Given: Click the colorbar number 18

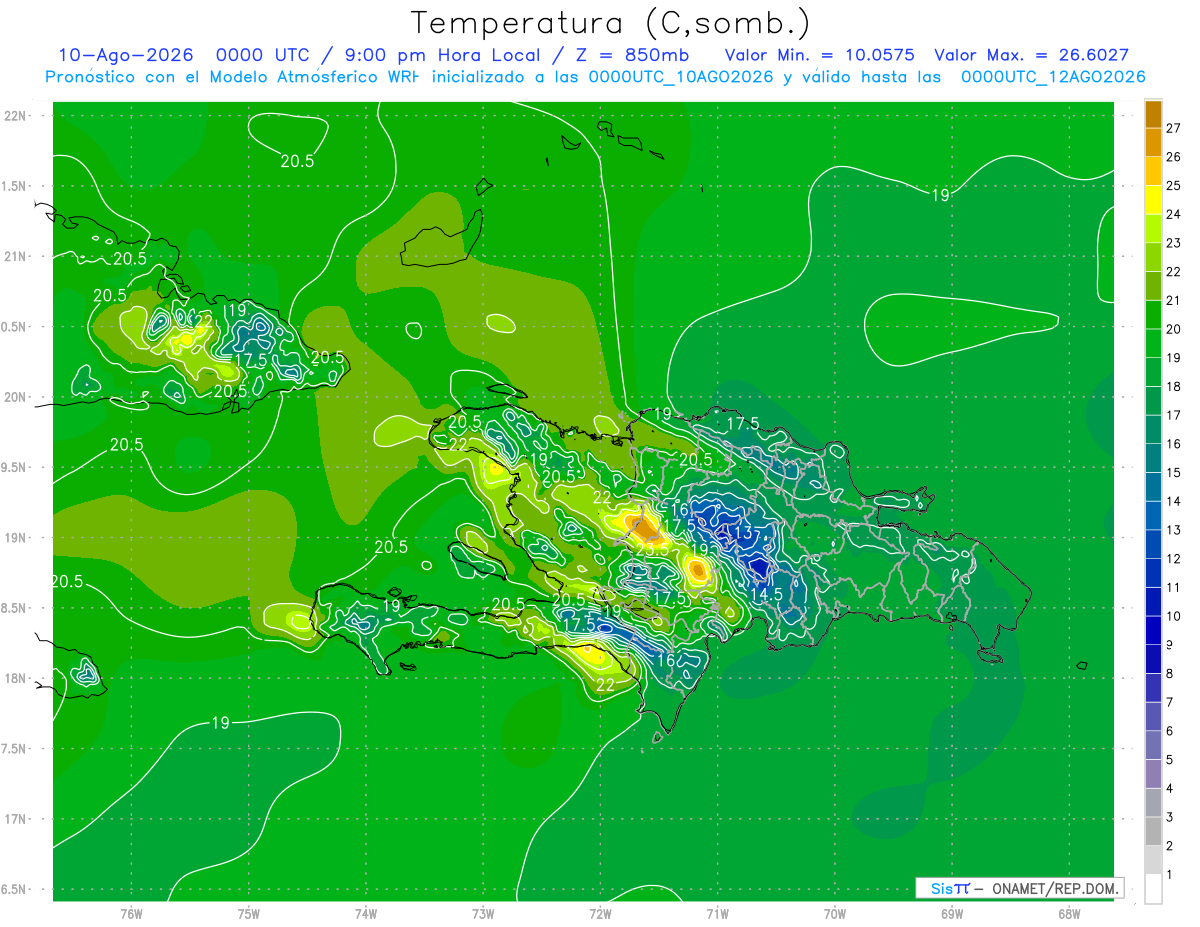Looking at the screenshot, I should click(1173, 387).
